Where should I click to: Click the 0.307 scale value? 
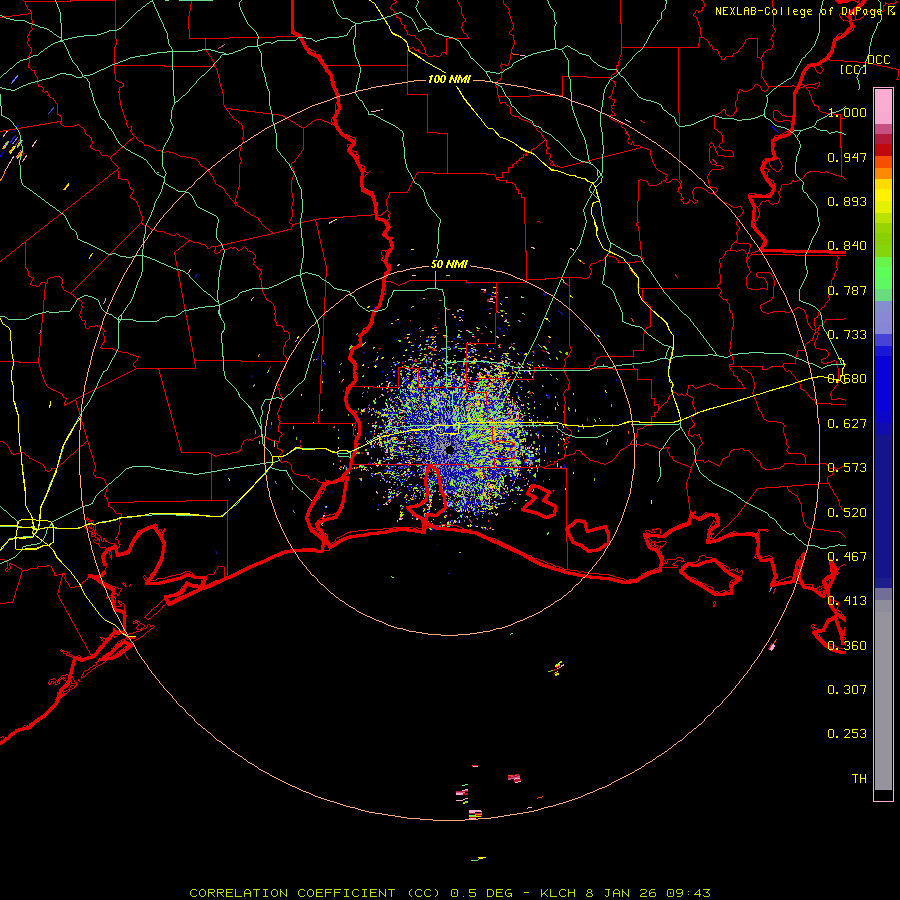click(847, 690)
